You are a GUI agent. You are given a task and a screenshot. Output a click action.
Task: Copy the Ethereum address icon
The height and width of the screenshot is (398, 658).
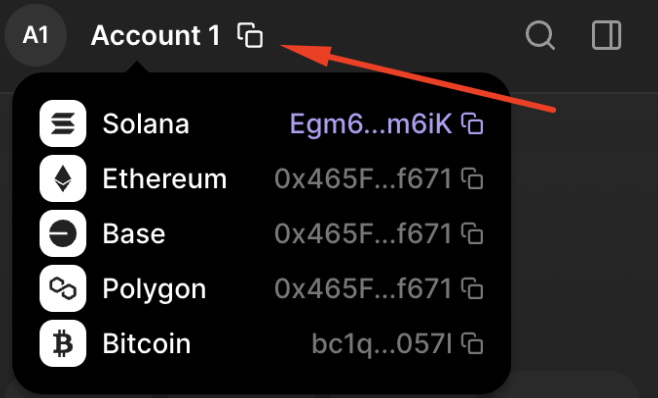pos(472,178)
